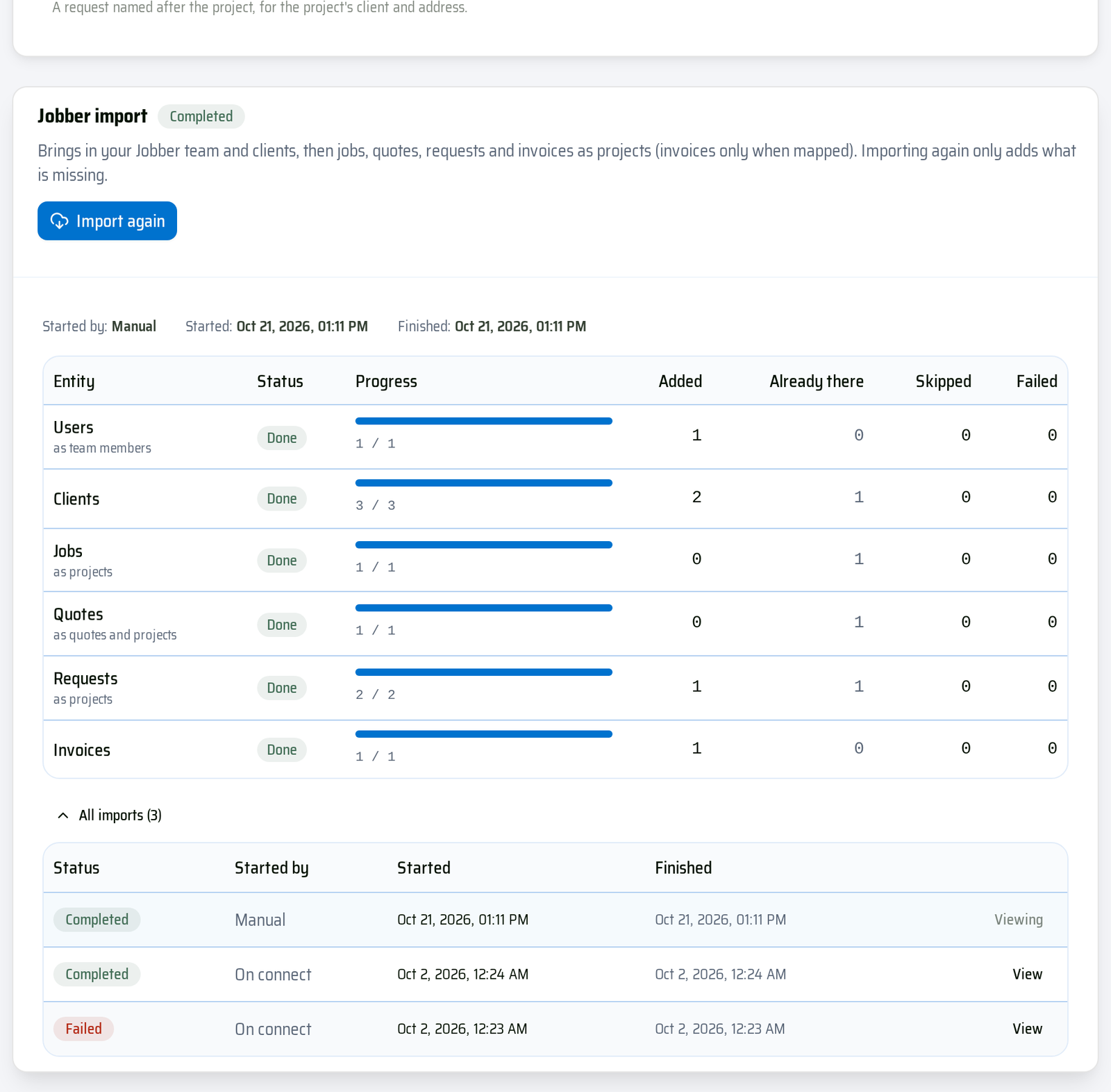
Task: Click the Clients progress bar
Action: click(484, 483)
